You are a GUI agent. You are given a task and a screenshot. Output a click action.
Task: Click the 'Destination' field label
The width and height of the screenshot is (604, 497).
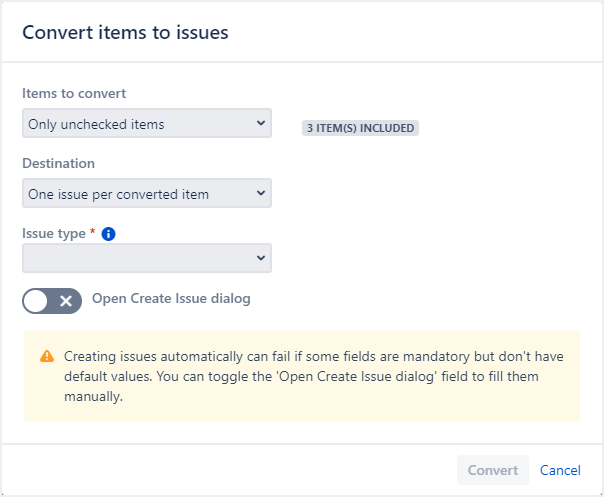click(x=58, y=163)
